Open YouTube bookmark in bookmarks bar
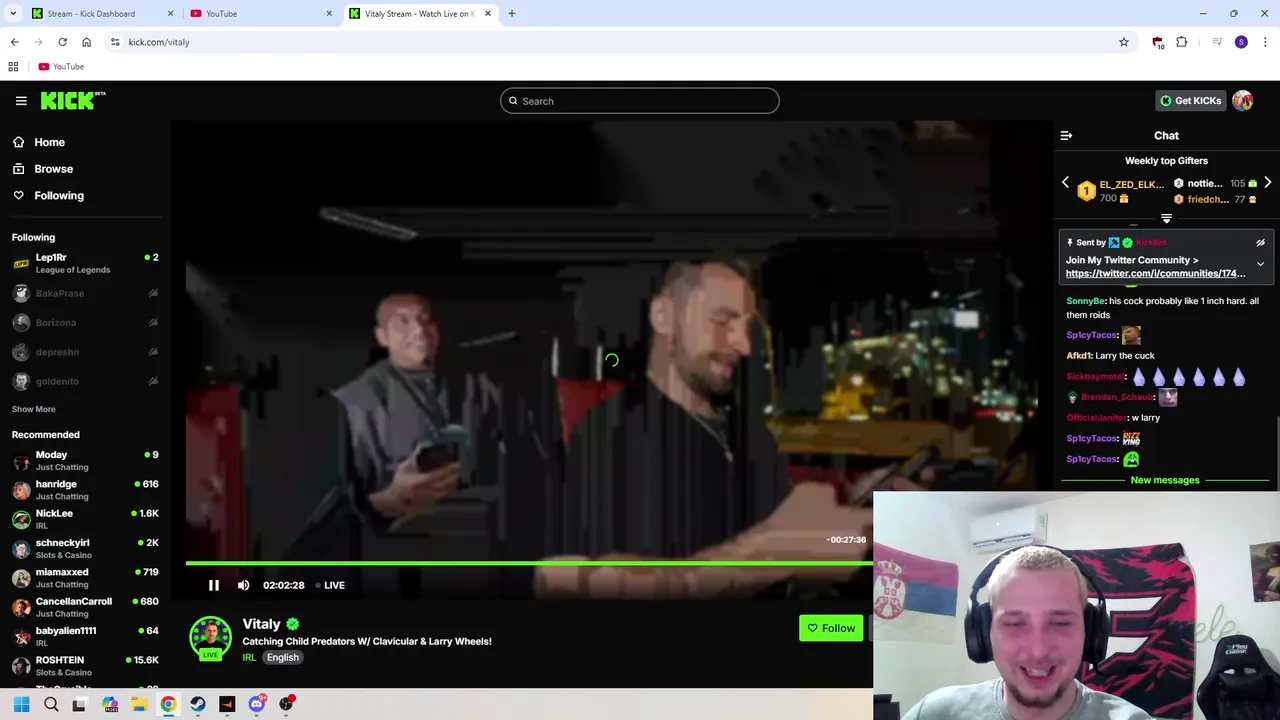This screenshot has height=720, width=1280. [x=61, y=67]
